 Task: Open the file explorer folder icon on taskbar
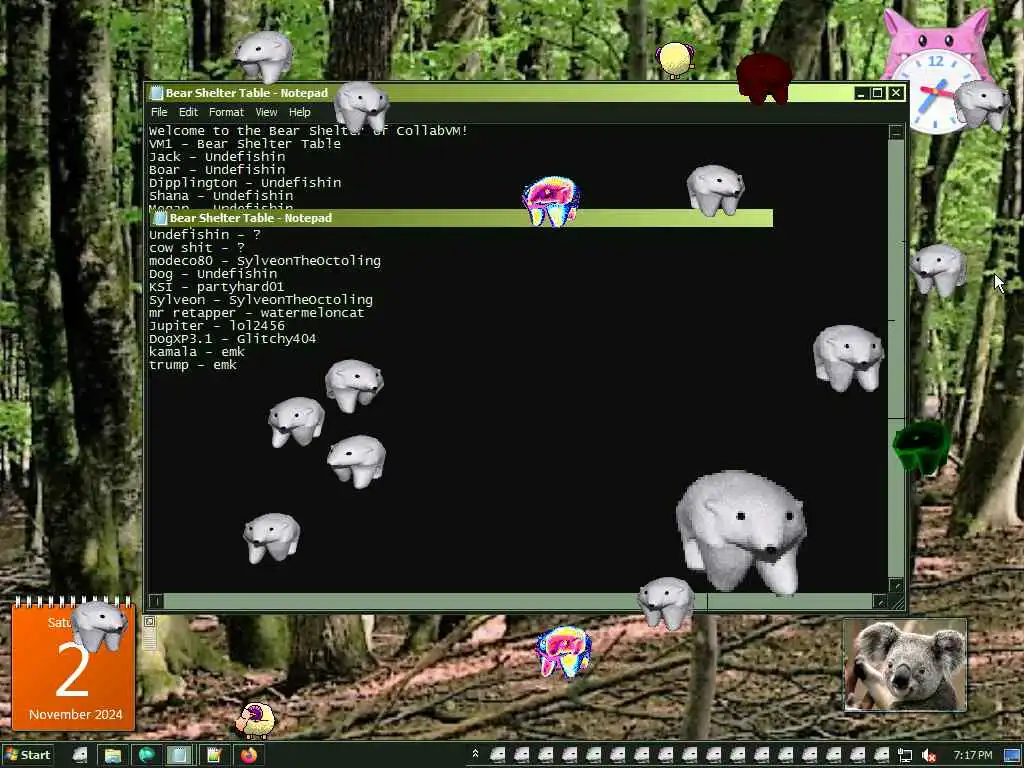click(113, 756)
